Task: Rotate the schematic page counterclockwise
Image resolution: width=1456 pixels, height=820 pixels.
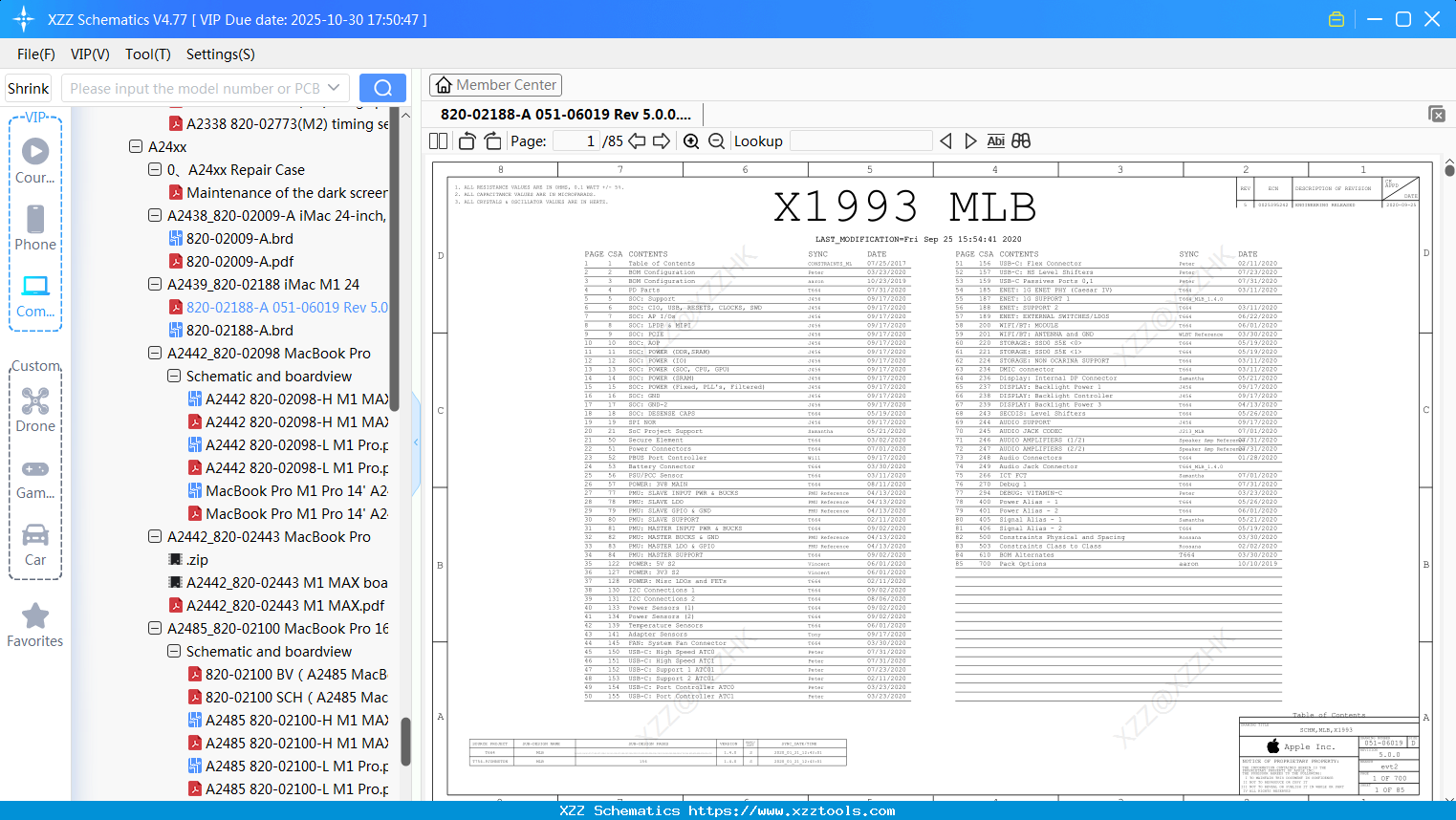Action: [x=467, y=141]
